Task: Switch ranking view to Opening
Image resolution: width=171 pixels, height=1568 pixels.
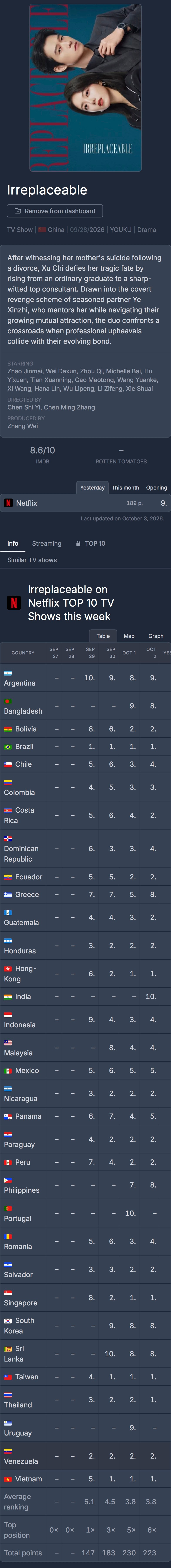Action: tap(156, 488)
